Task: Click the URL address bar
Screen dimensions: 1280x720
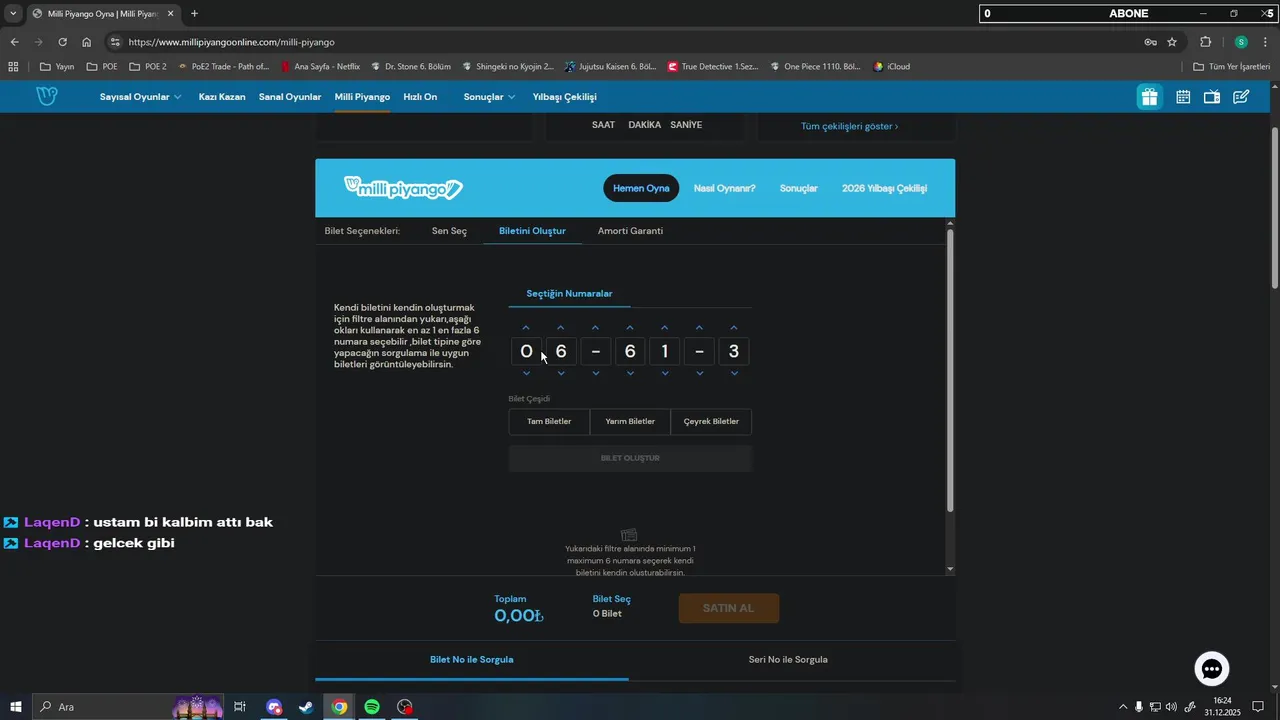Action: coord(630,42)
